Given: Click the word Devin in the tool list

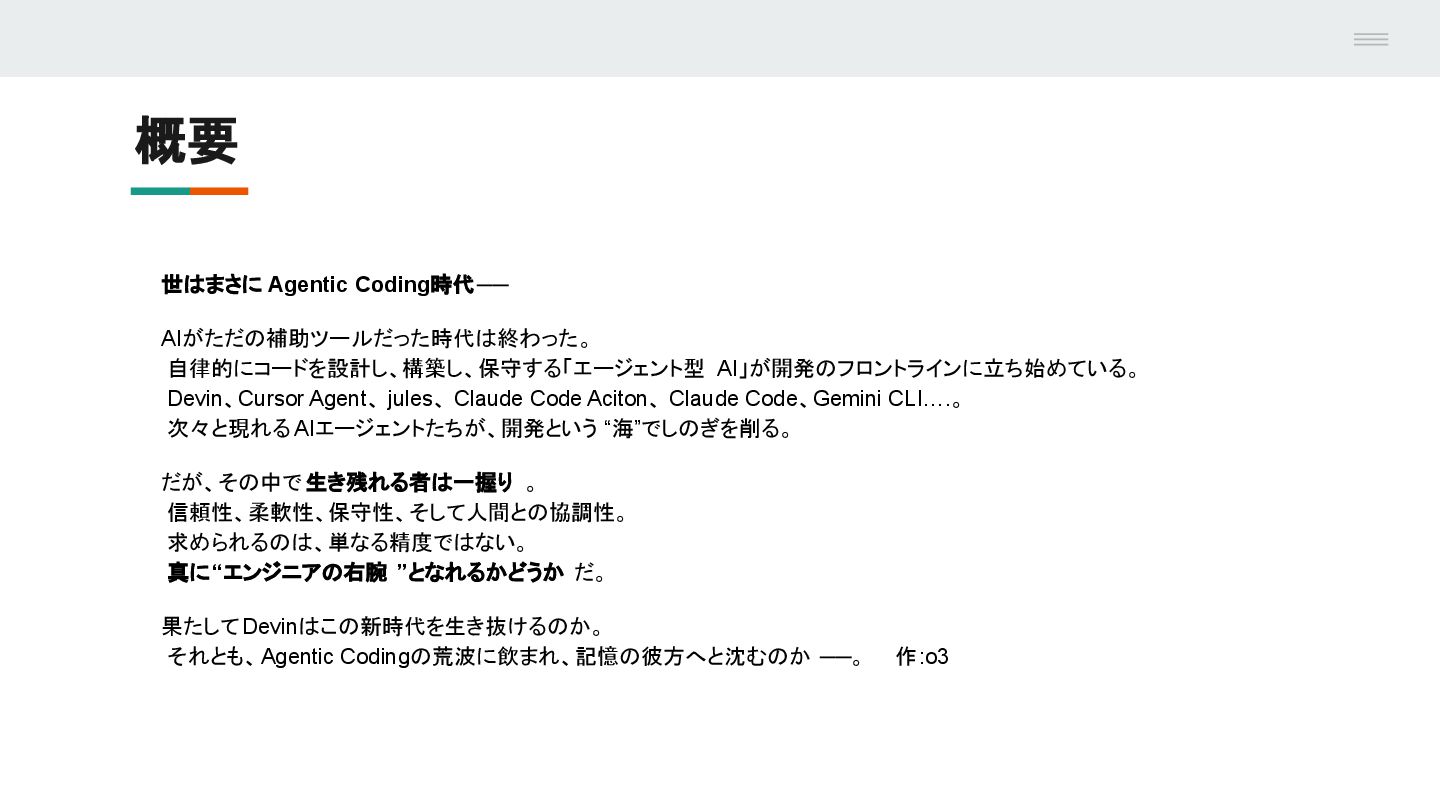Looking at the screenshot, I should pos(194,399).
